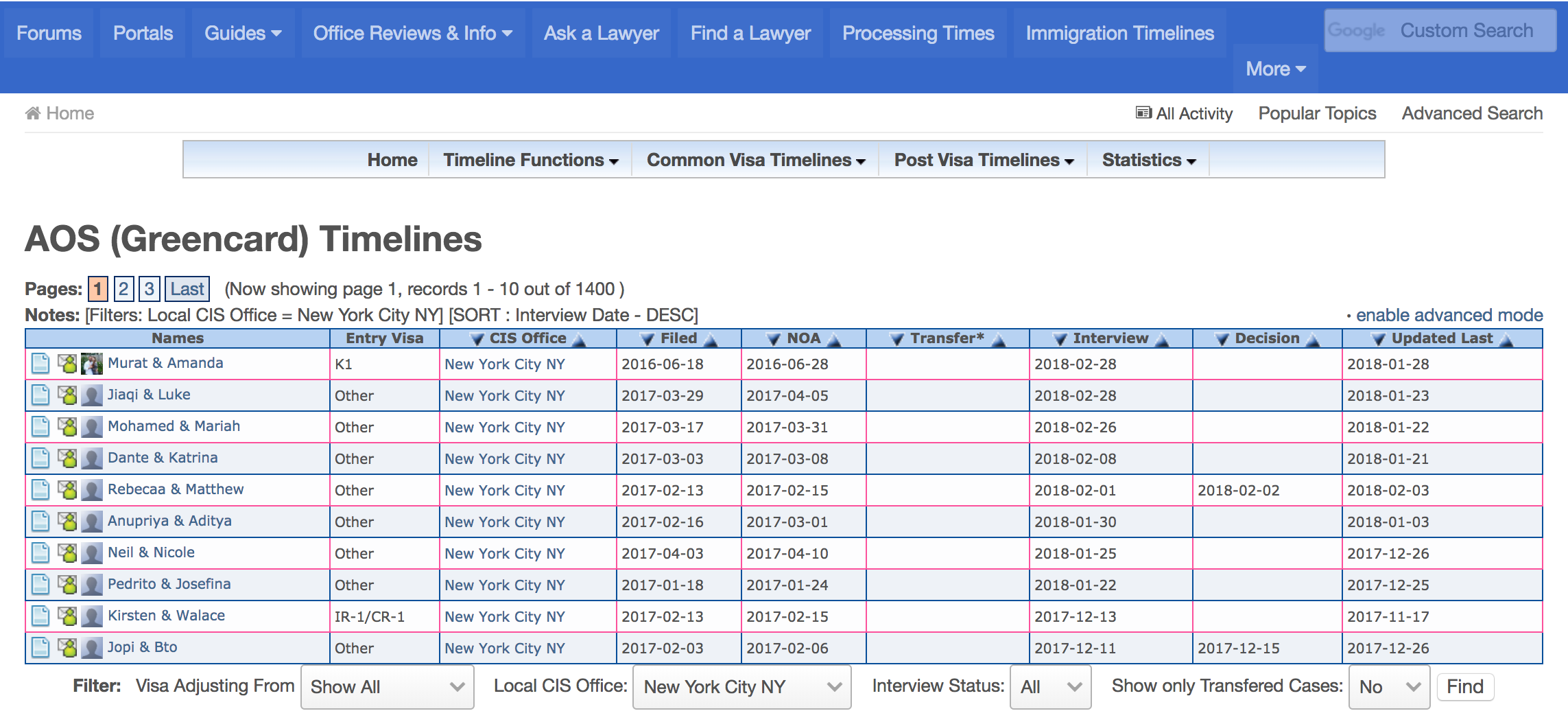1568x722 pixels.
Task: Open Local CIS Office select box
Action: coord(742,686)
